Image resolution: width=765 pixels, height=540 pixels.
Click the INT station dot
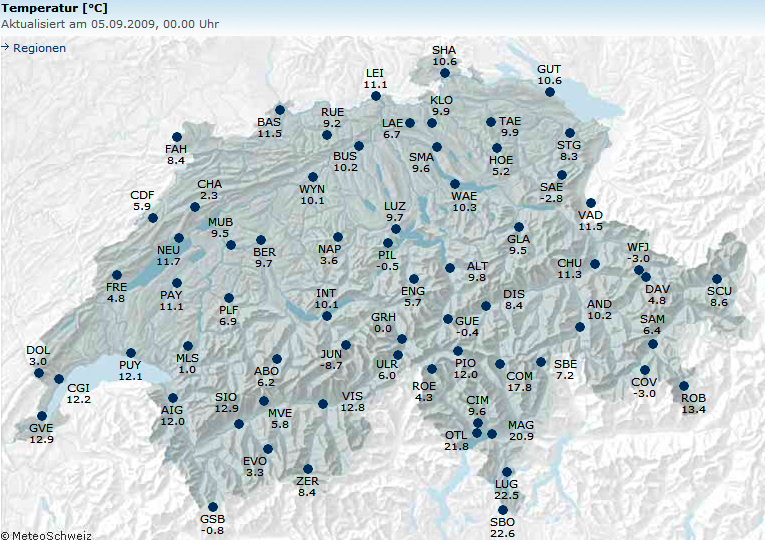click(327, 316)
